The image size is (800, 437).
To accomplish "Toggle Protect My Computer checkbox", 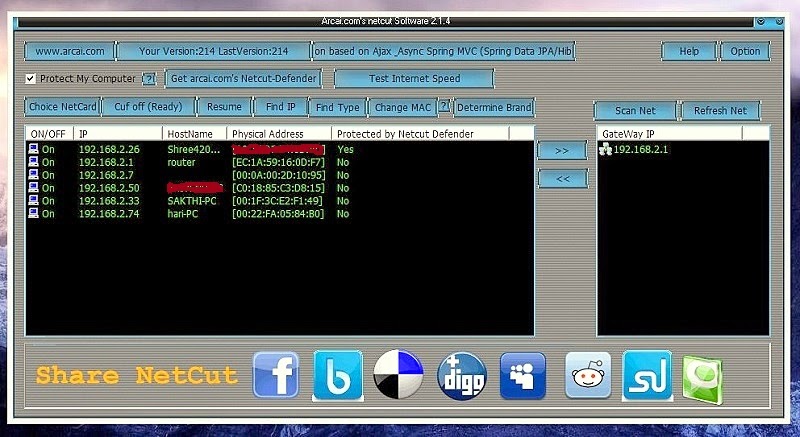I will pos(31,79).
